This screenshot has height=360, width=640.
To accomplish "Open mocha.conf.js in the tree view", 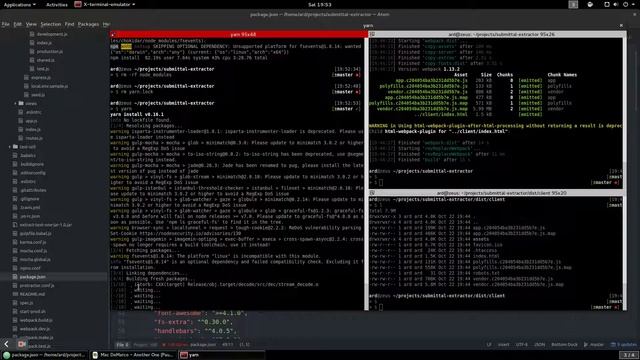I will [33, 251].
